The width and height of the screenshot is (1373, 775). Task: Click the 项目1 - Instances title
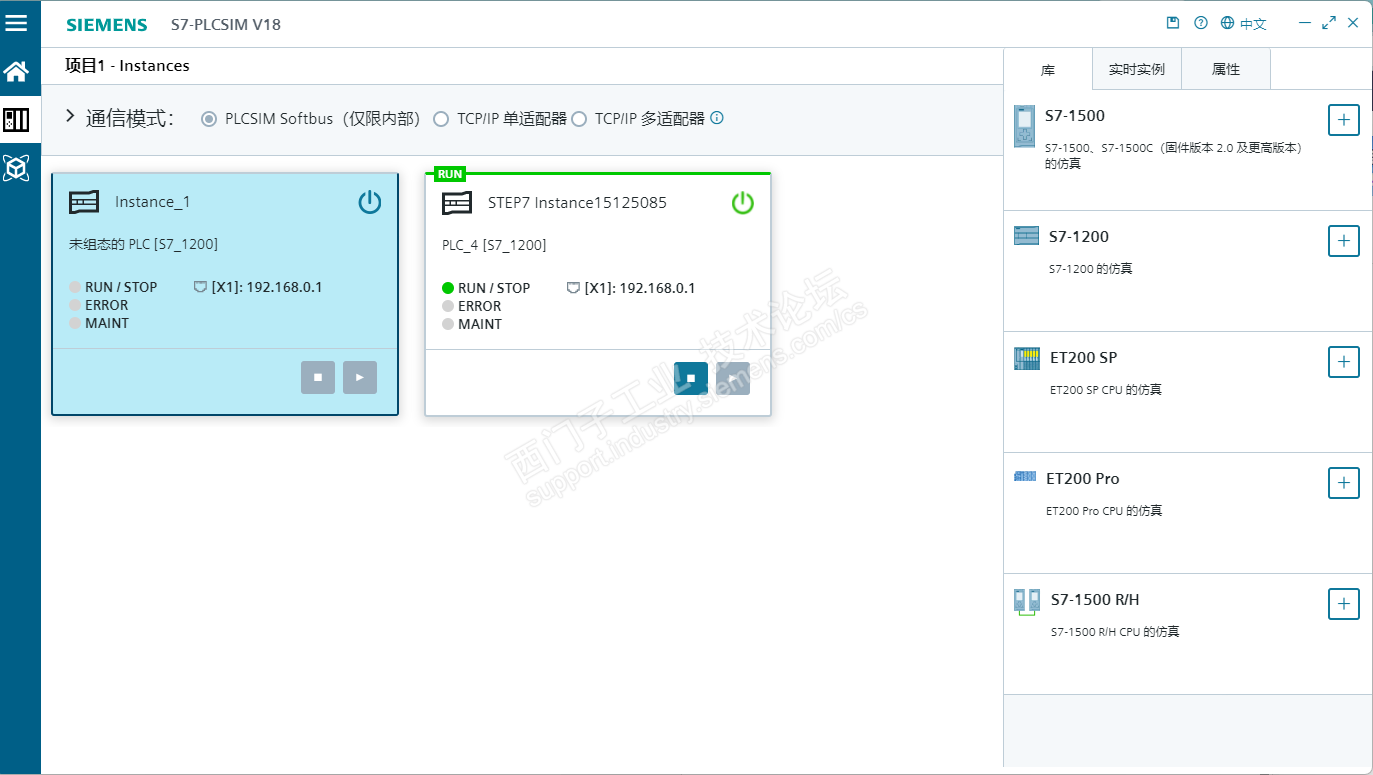127,66
